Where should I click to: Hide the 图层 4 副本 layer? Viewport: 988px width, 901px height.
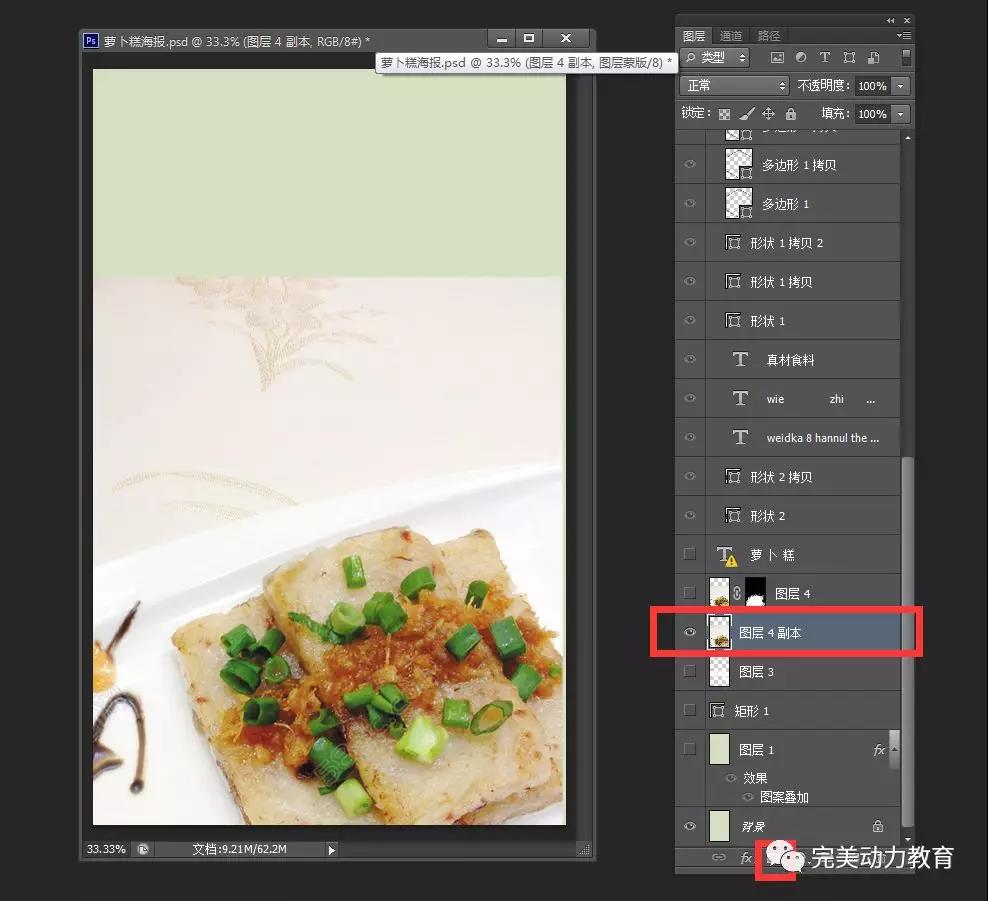[689, 633]
